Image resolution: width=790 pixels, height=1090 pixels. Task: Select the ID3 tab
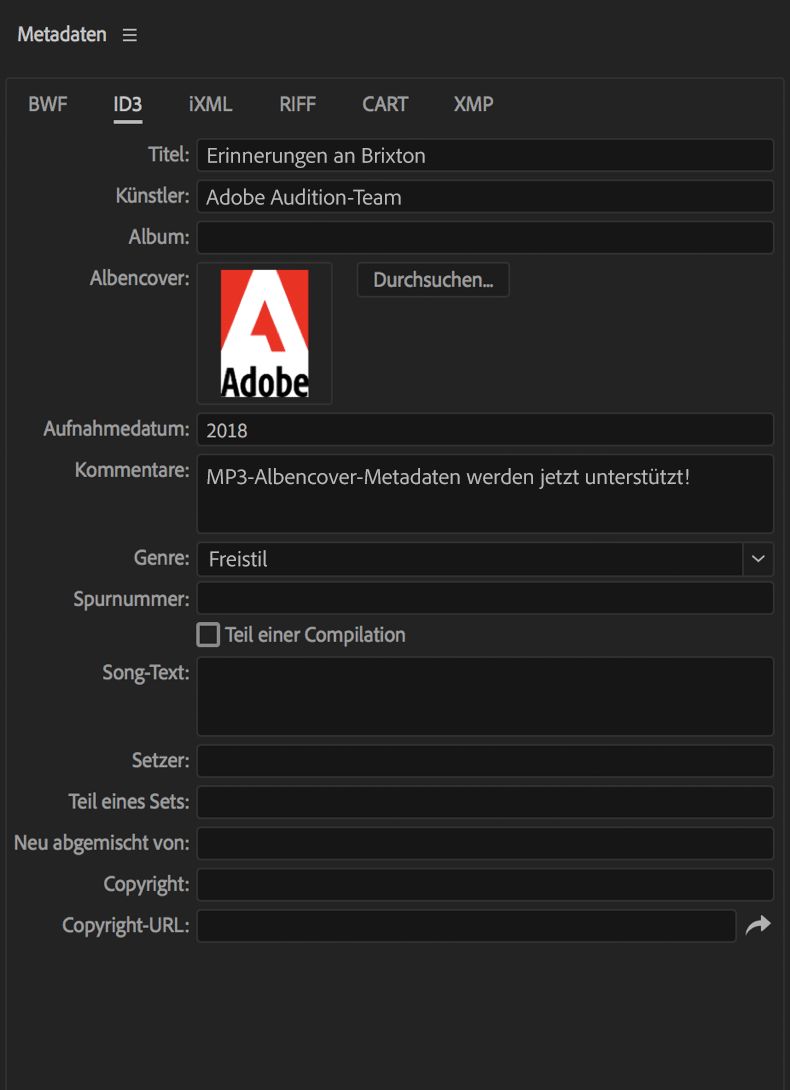[x=128, y=104]
